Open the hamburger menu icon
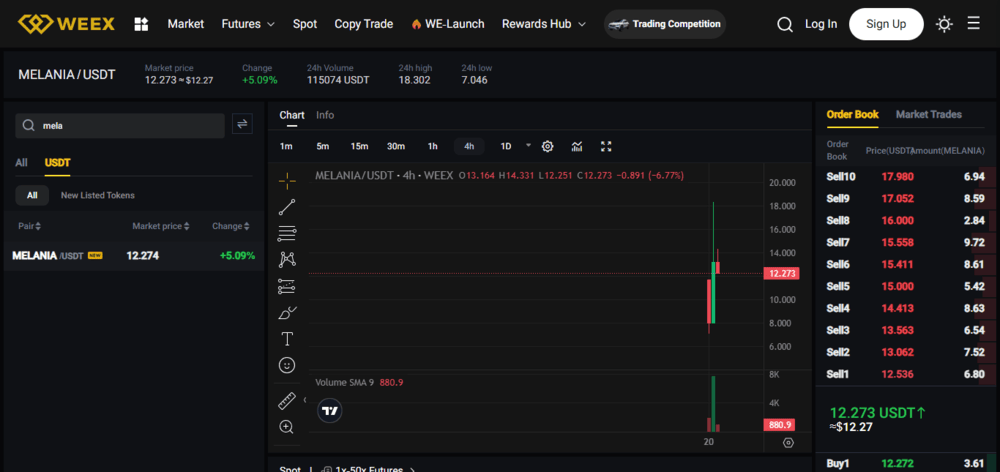The height and width of the screenshot is (472, 1000). click(973, 24)
